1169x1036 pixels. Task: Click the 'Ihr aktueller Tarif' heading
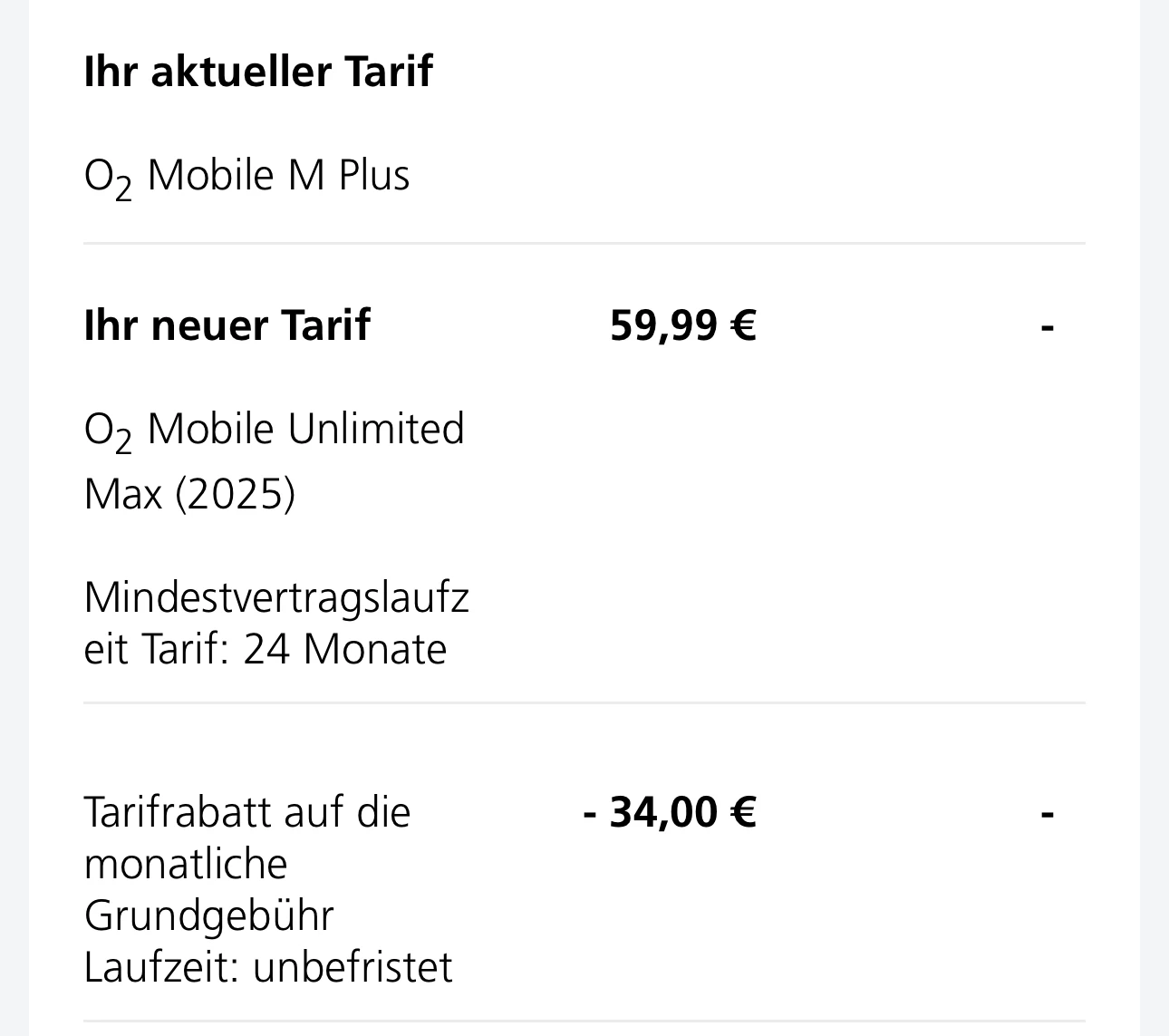click(258, 71)
